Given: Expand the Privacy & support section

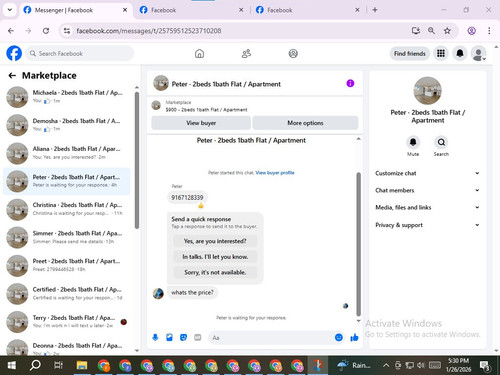Looking at the screenshot, I should point(427,225).
